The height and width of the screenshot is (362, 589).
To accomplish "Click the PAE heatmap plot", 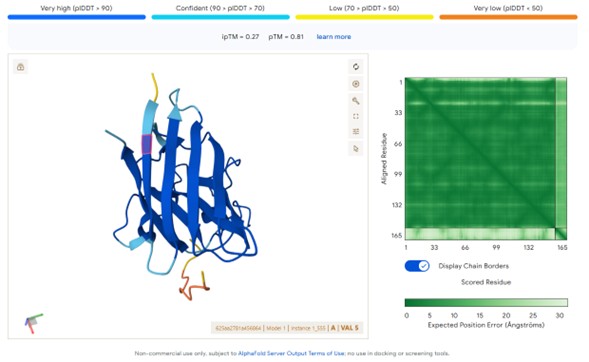I will click(486, 158).
